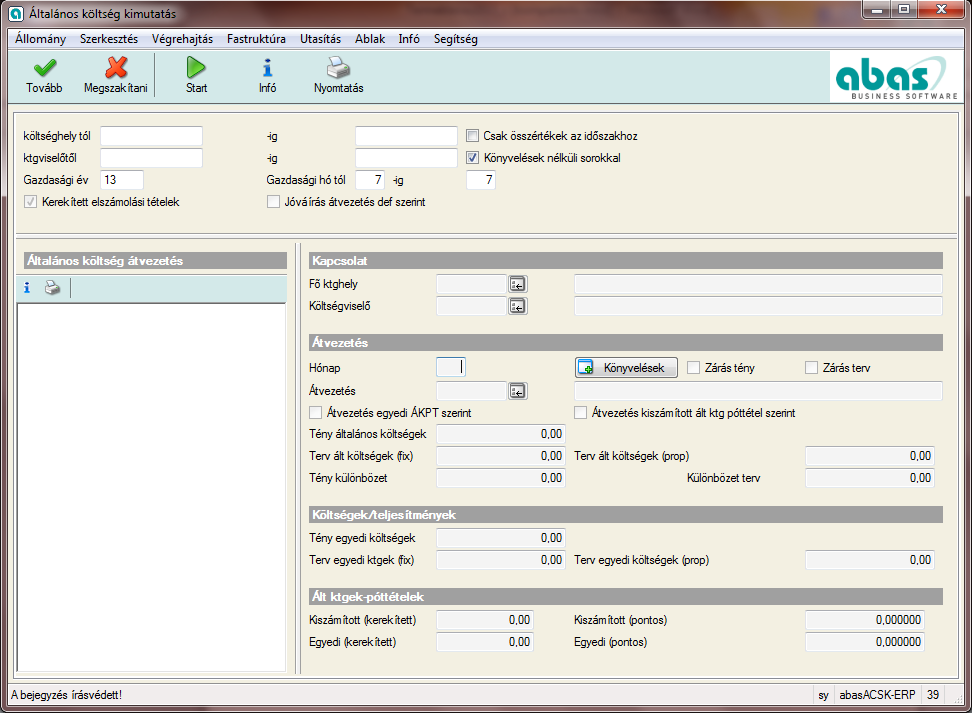
Task: Click the Tény egyedi költségek value
Action: (x=501, y=538)
